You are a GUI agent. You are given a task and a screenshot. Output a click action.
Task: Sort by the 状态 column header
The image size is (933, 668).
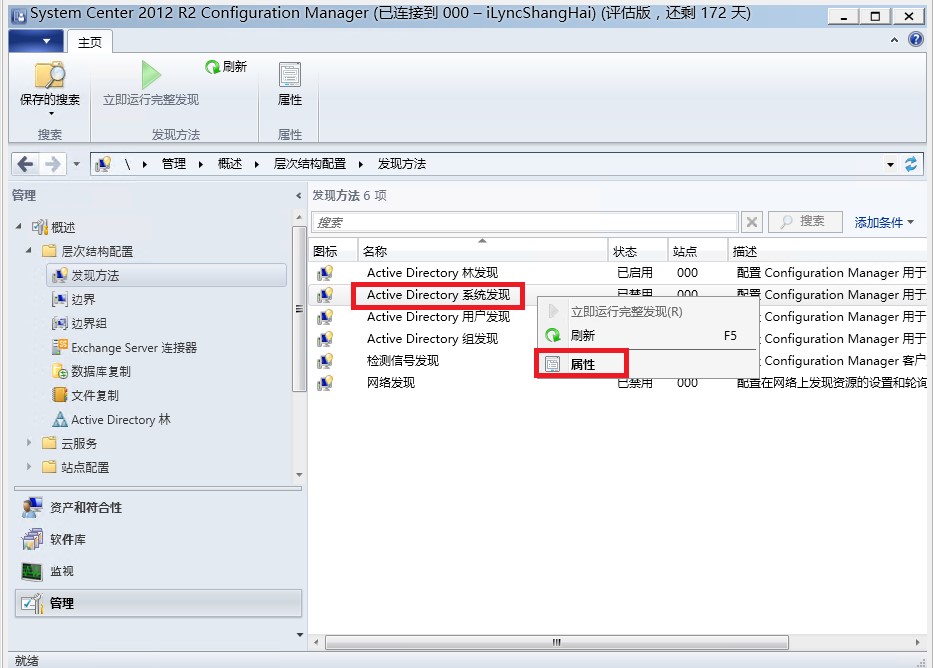[638, 250]
